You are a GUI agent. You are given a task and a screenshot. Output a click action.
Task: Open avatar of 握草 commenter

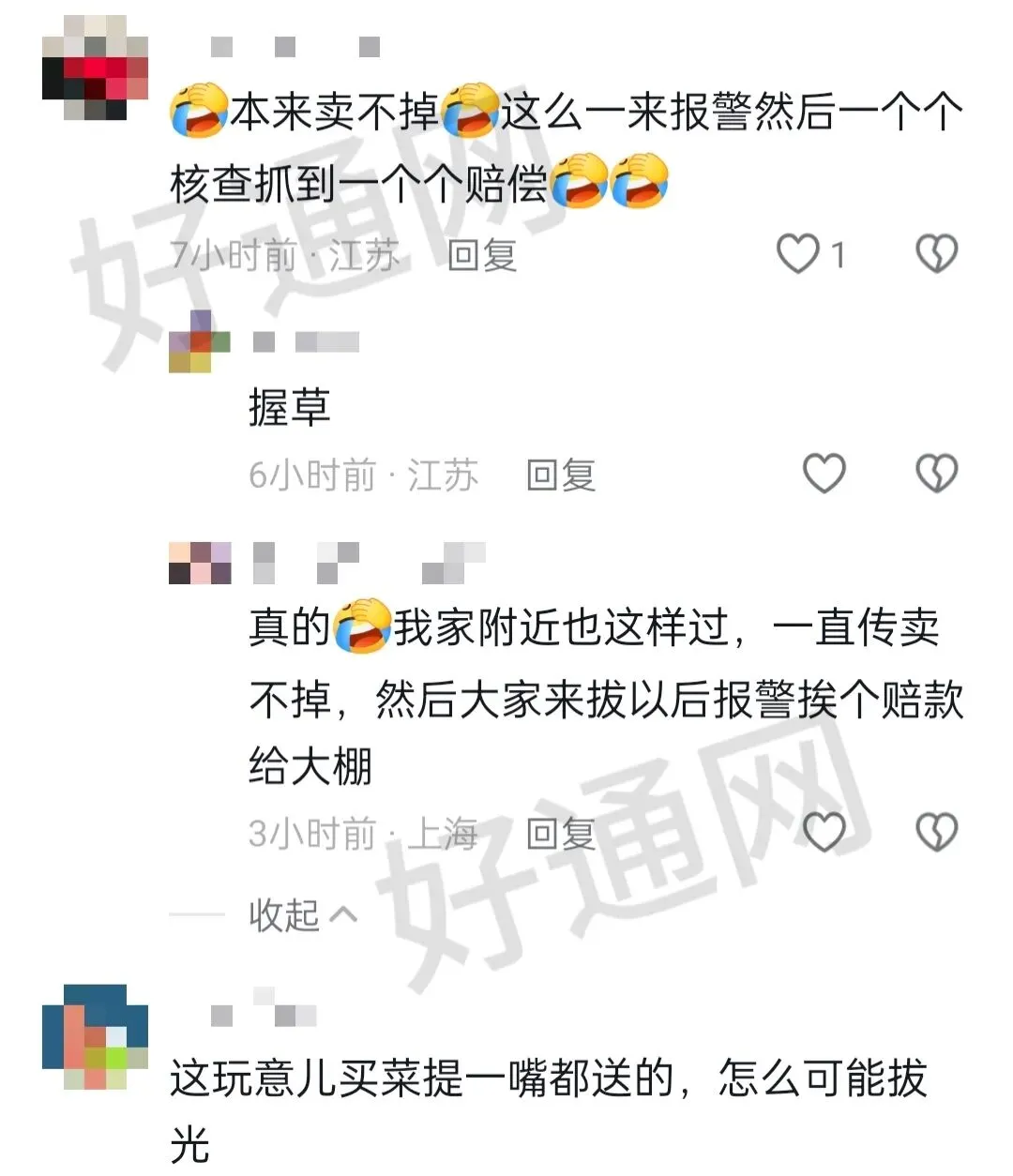[200, 341]
